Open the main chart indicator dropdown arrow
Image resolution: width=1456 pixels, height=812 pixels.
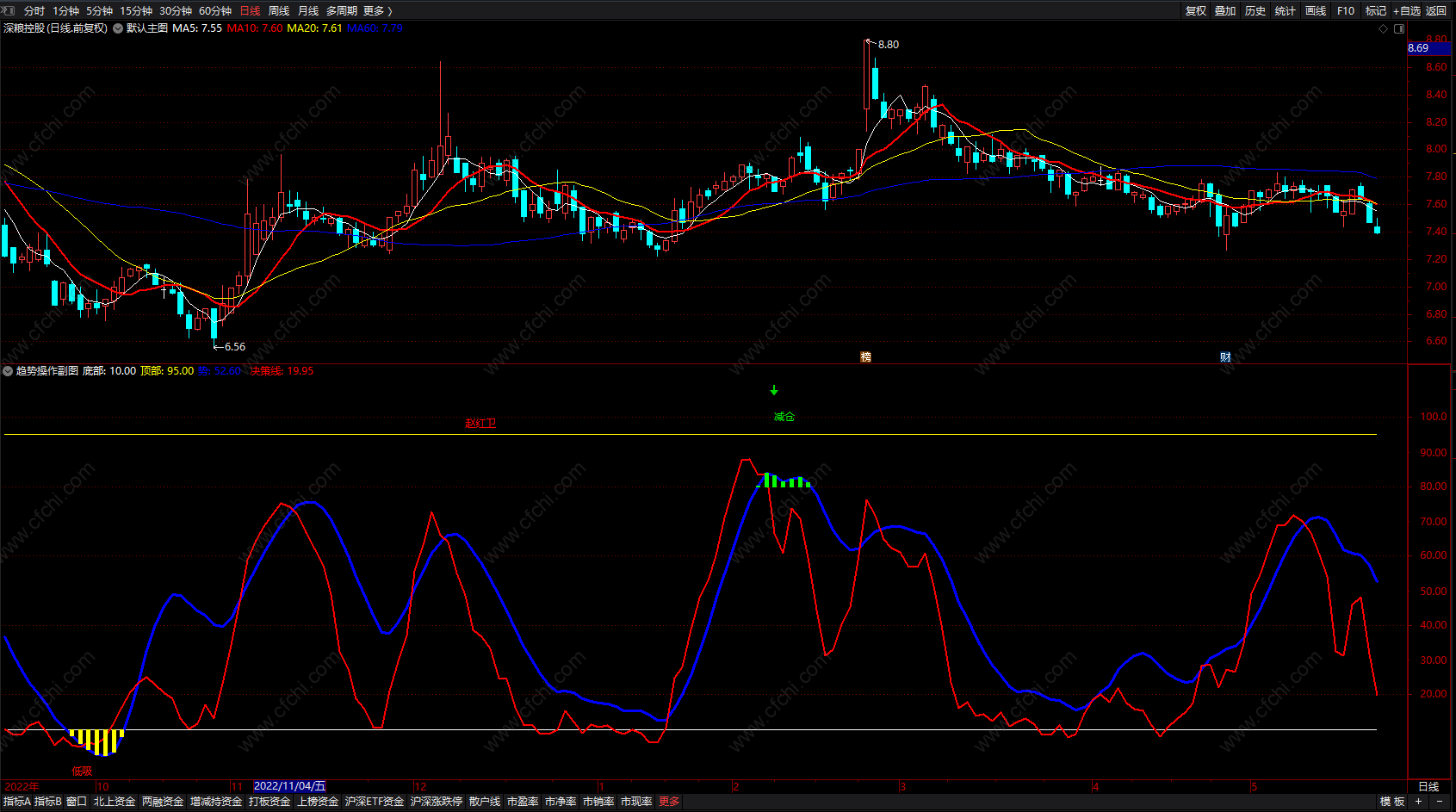coord(118,28)
